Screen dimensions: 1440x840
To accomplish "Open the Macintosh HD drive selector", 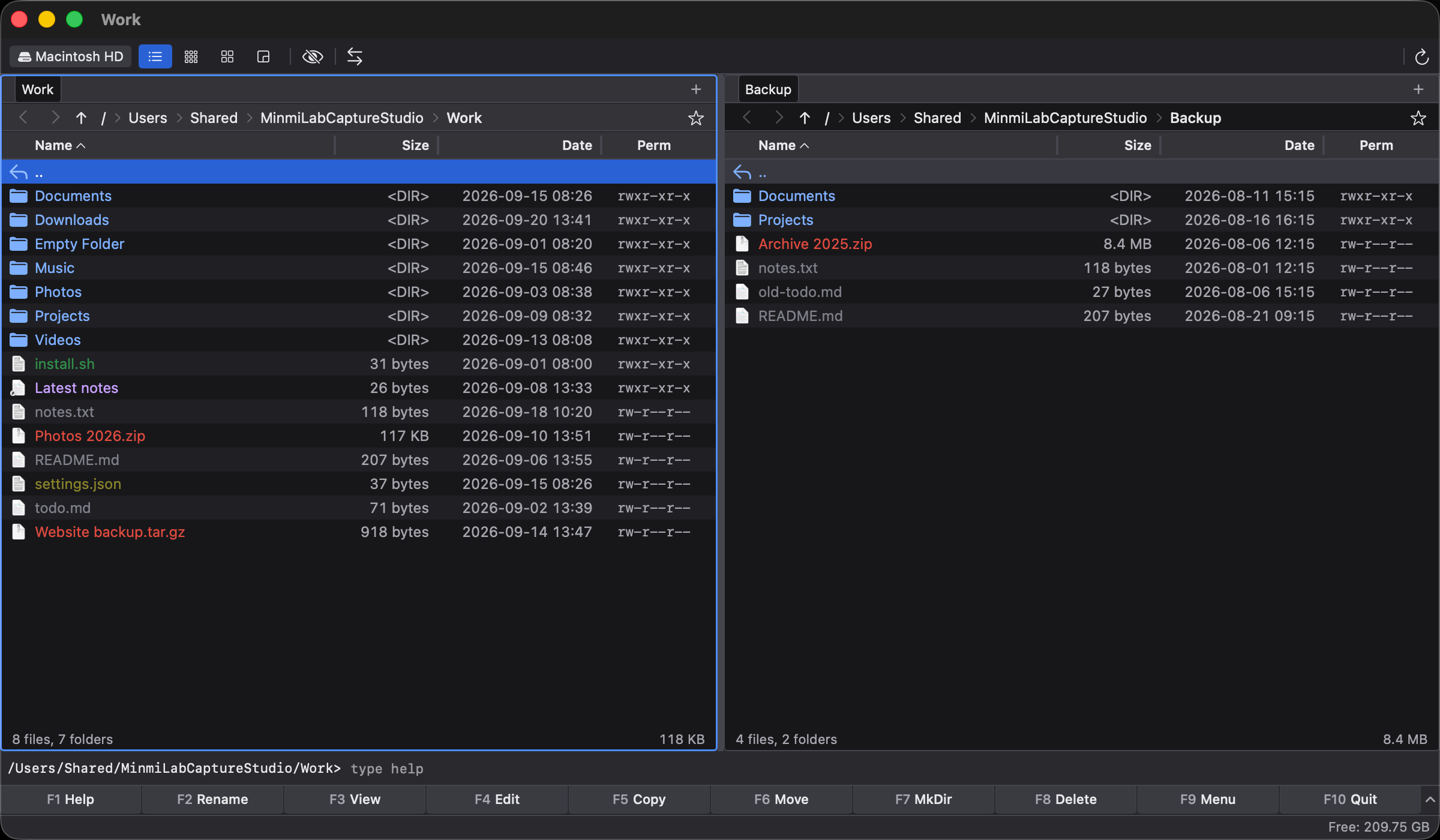I will tap(71, 56).
